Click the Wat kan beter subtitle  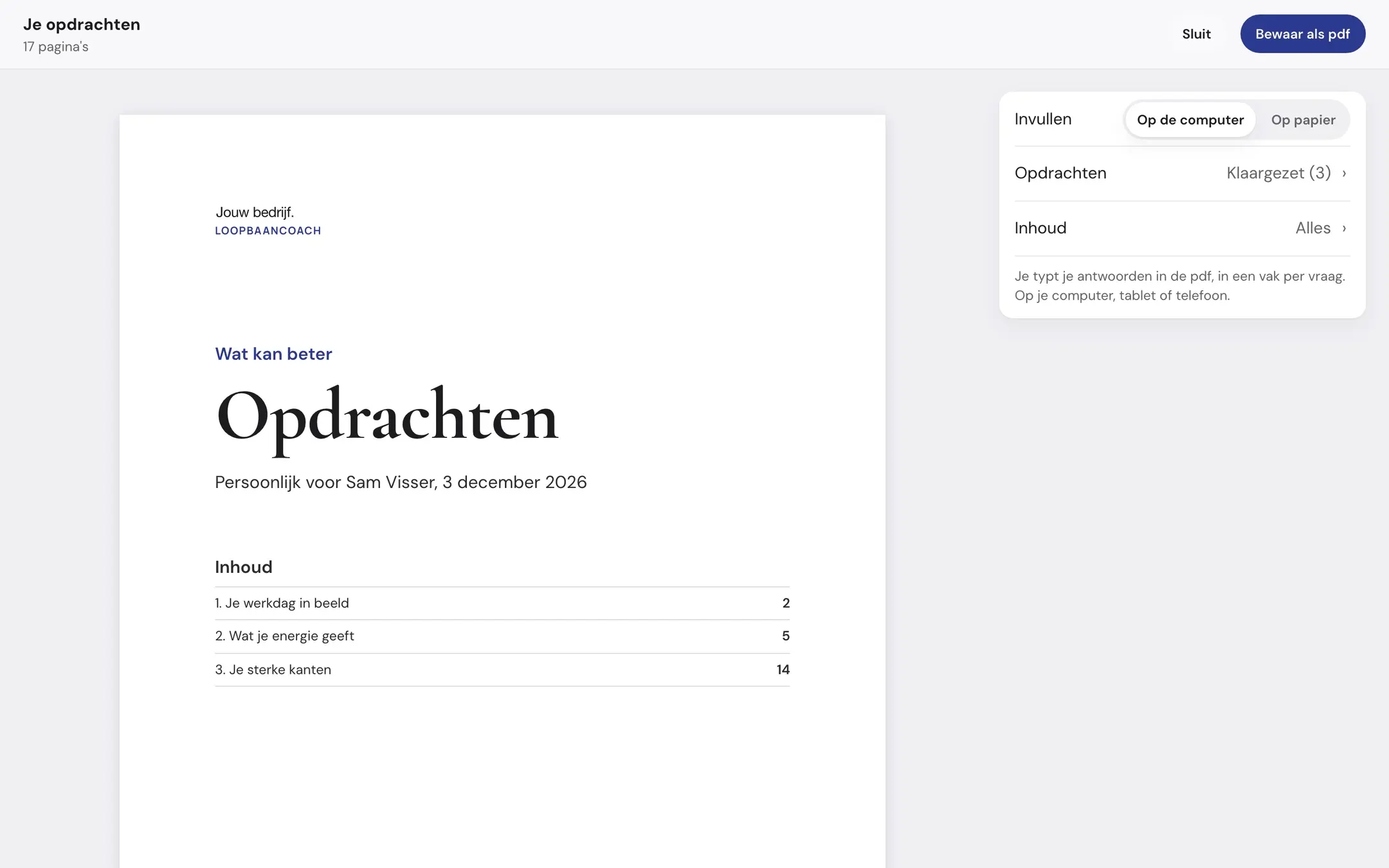tap(273, 354)
